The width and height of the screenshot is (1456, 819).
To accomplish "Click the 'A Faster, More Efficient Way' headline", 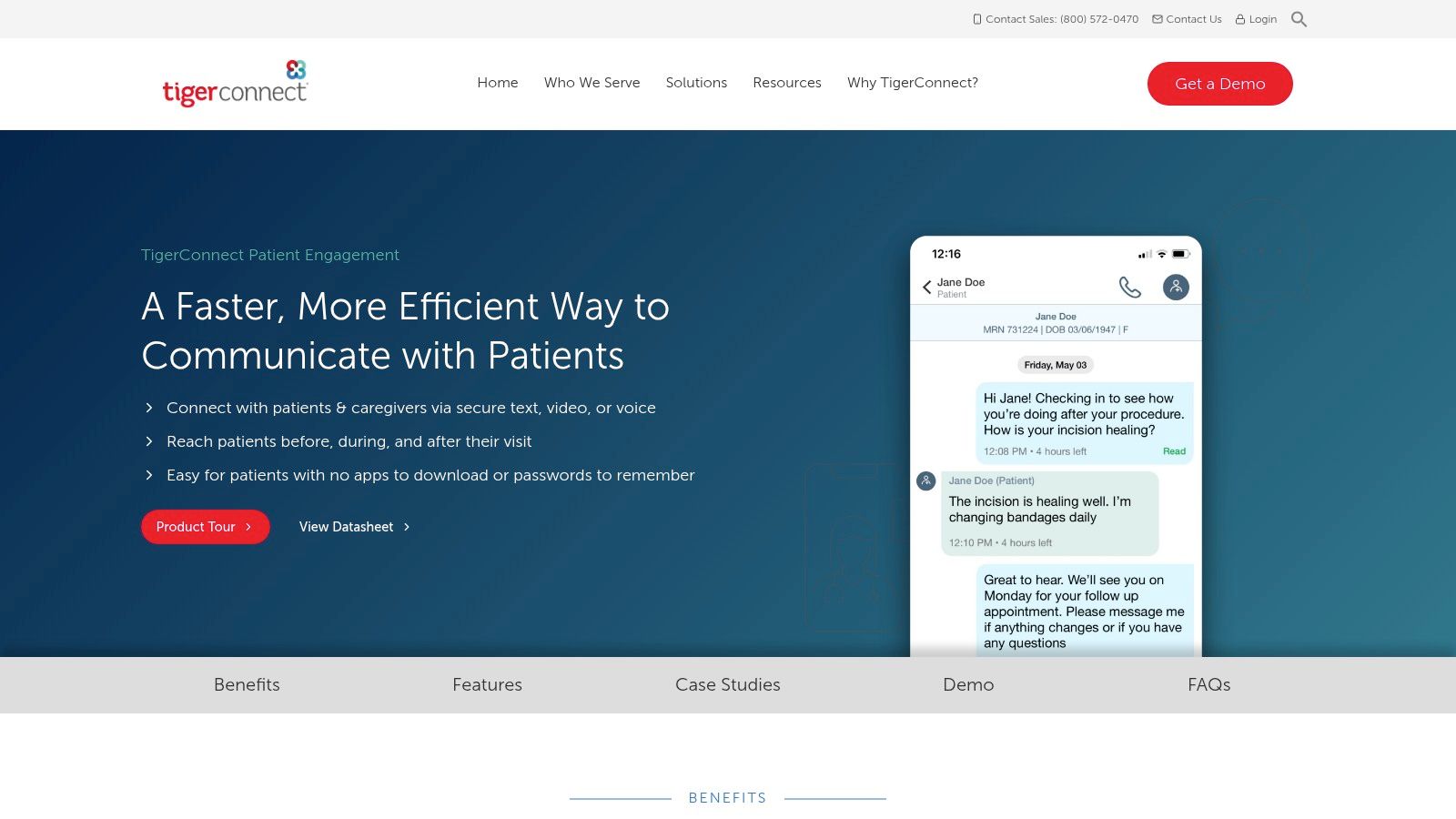I will coord(406,331).
